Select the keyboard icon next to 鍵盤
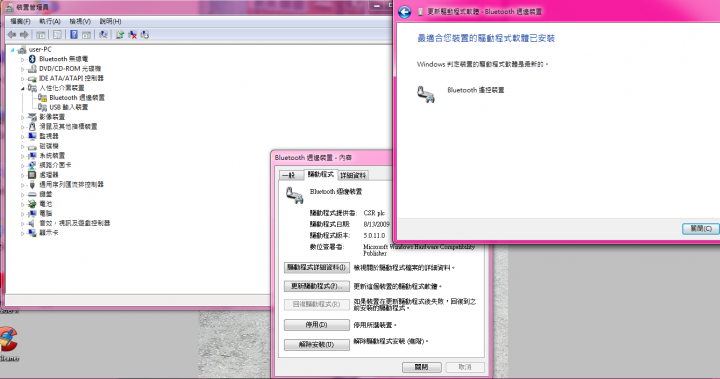This screenshot has height=379, width=720. 32,194
